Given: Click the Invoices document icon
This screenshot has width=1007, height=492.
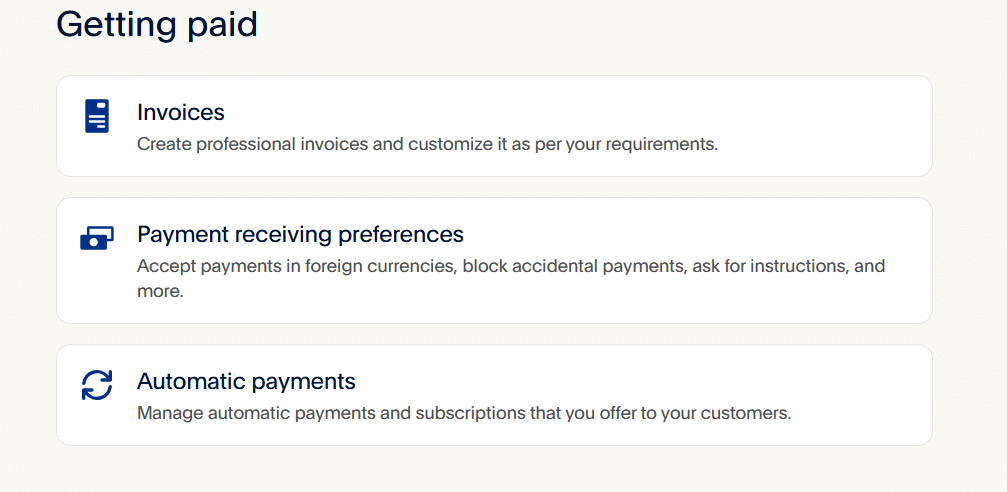Looking at the screenshot, I should (97, 116).
